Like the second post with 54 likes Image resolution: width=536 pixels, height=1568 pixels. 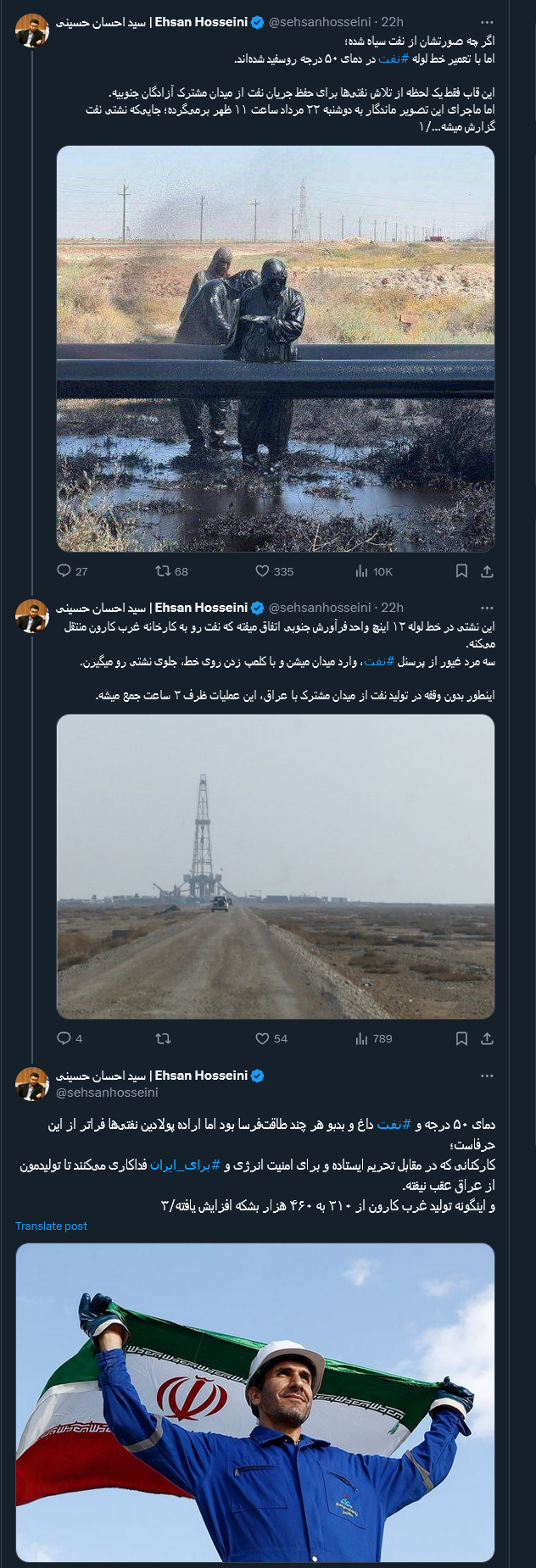(x=263, y=1038)
